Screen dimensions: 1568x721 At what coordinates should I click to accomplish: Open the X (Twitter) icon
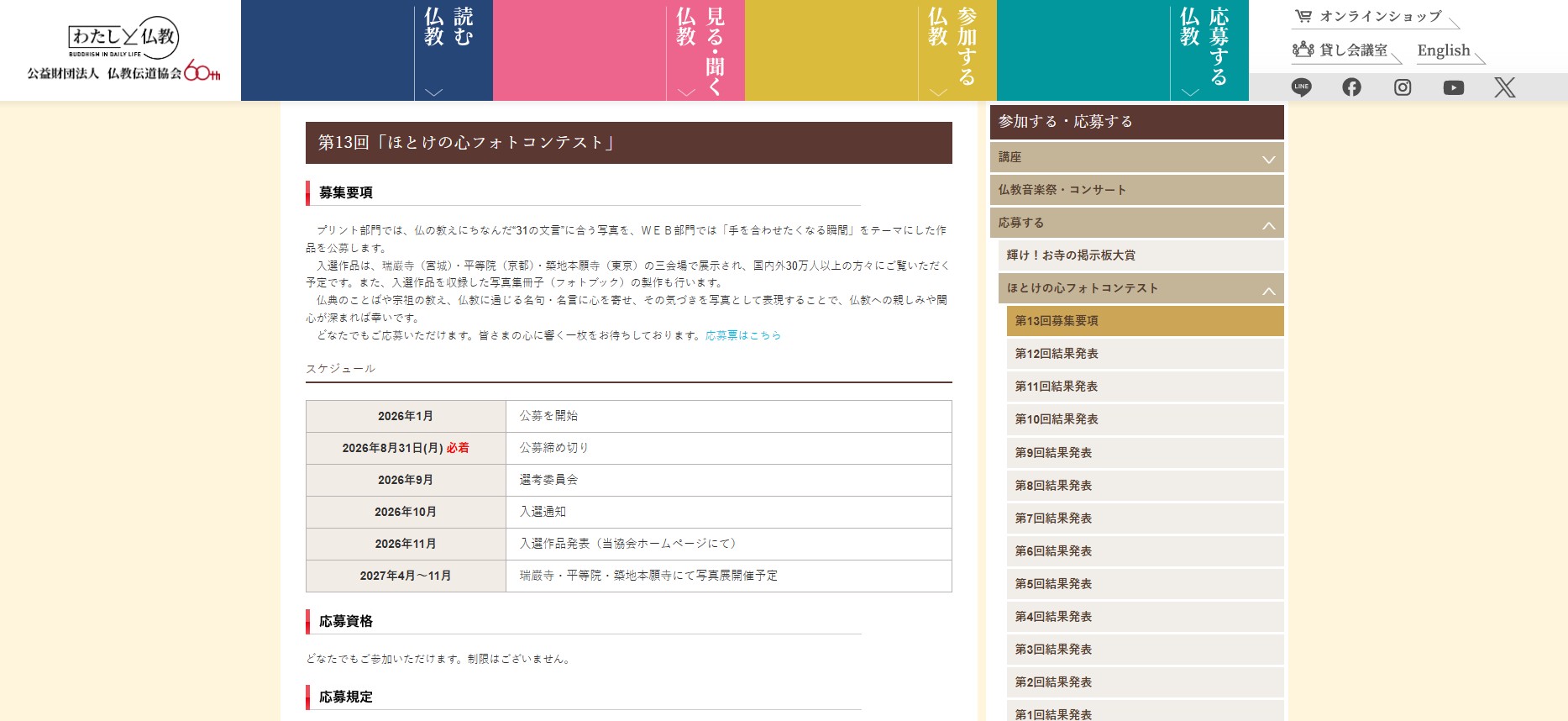pyautogui.click(x=1504, y=87)
